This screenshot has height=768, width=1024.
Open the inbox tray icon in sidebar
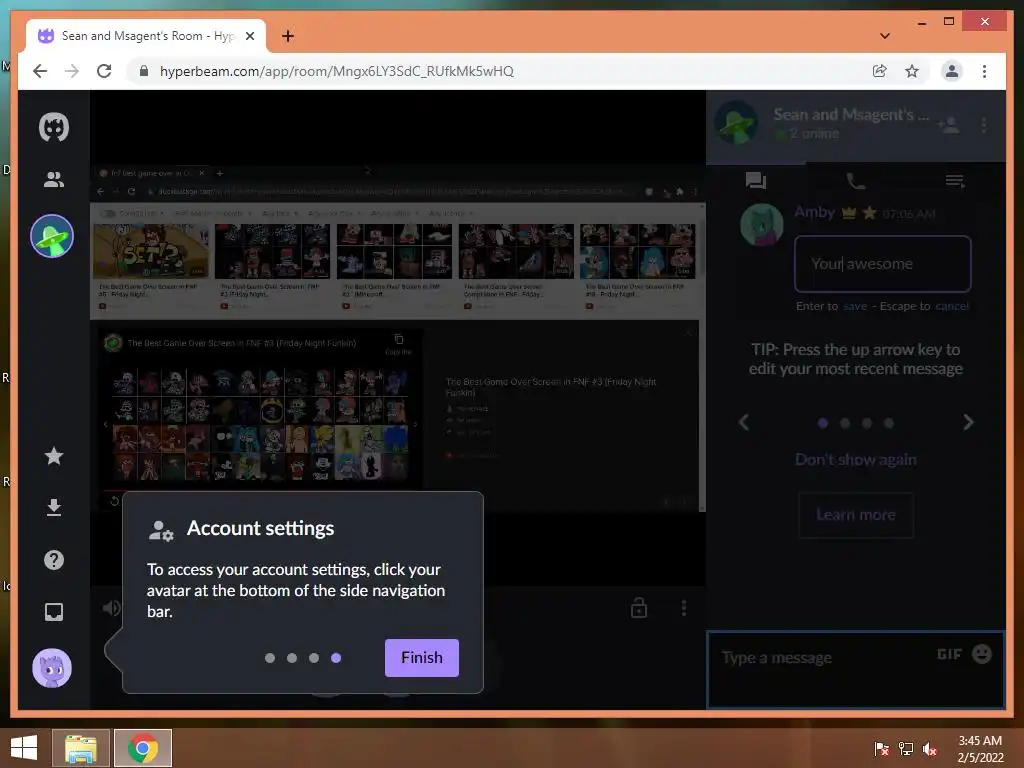(54, 612)
